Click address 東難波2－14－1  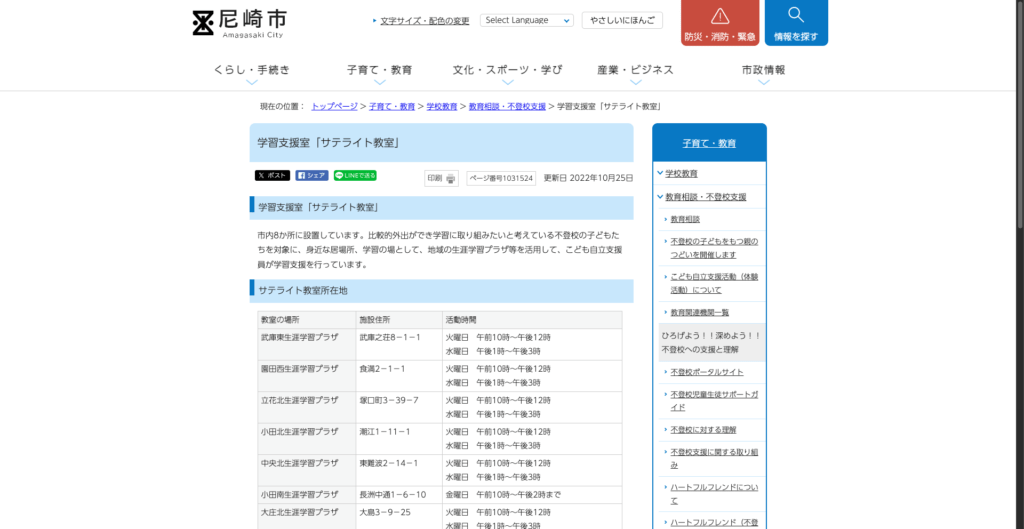(389, 462)
